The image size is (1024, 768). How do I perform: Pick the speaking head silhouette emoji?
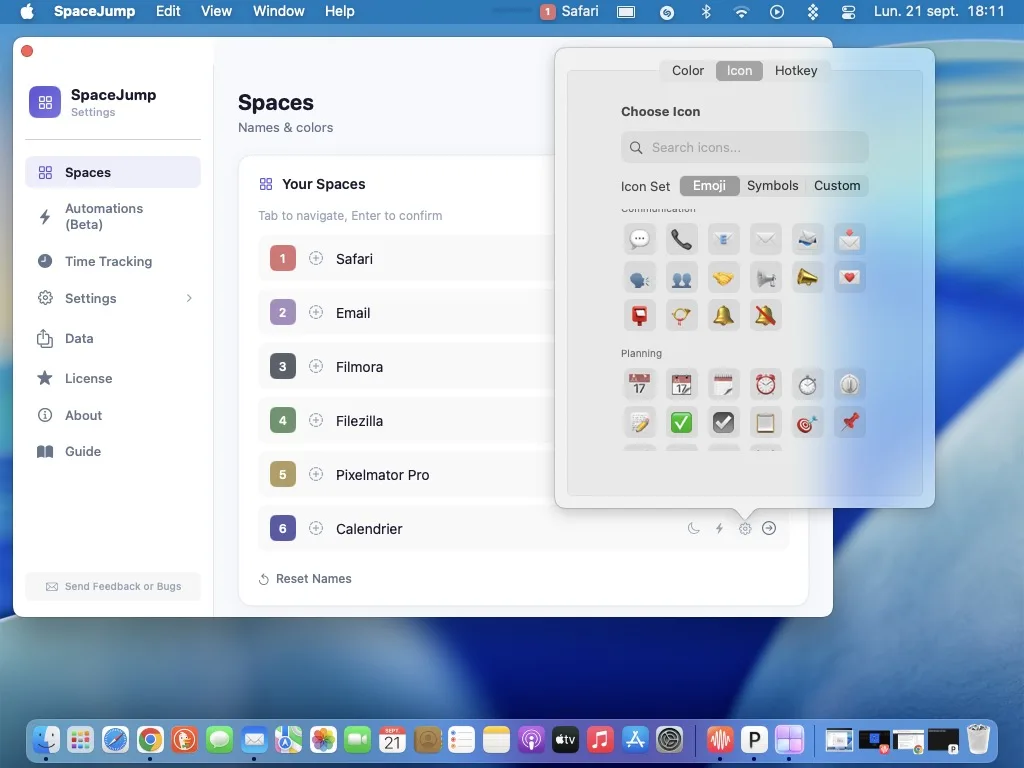(x=639, y=278)
